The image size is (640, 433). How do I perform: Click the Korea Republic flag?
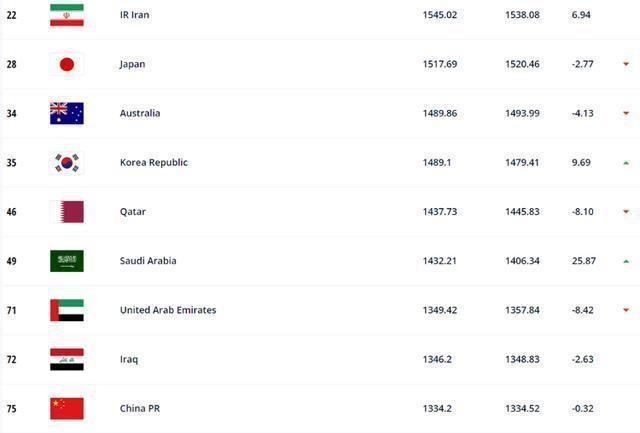(x=67, y=163)
